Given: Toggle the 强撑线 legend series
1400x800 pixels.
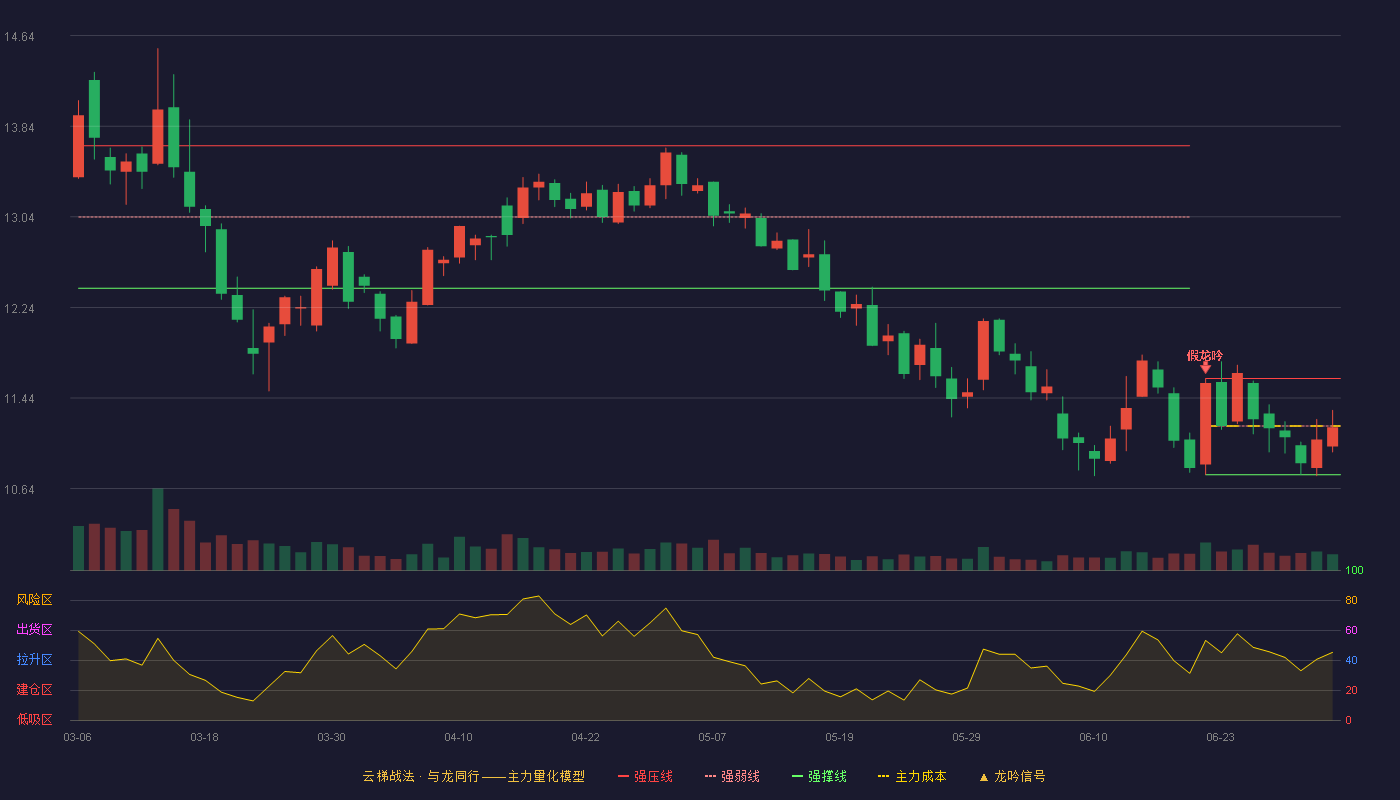Looking at the screenshot, I should tap(819, 776).
